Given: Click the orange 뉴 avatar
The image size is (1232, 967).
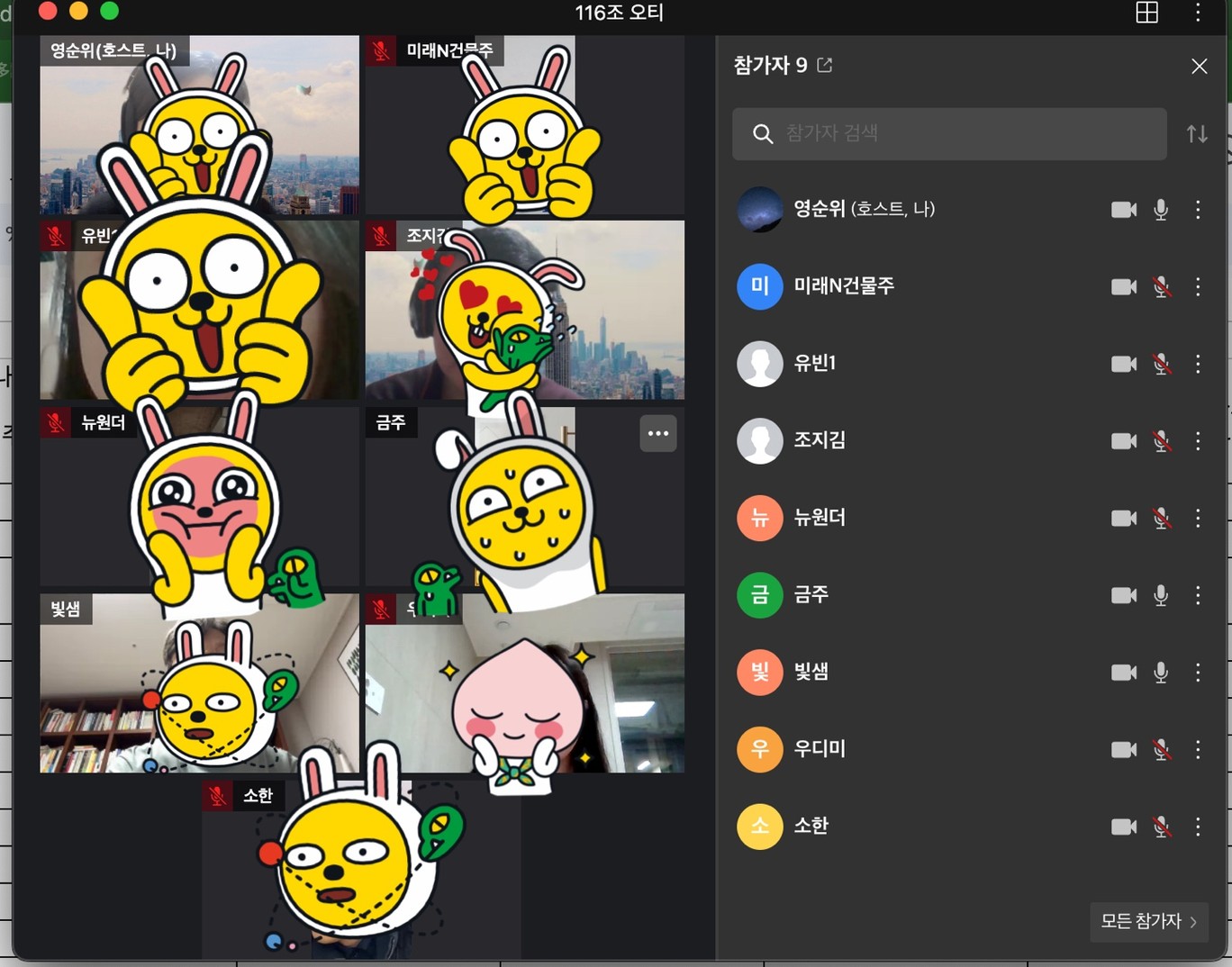Looking at the screenshot, I should [759, 519].
